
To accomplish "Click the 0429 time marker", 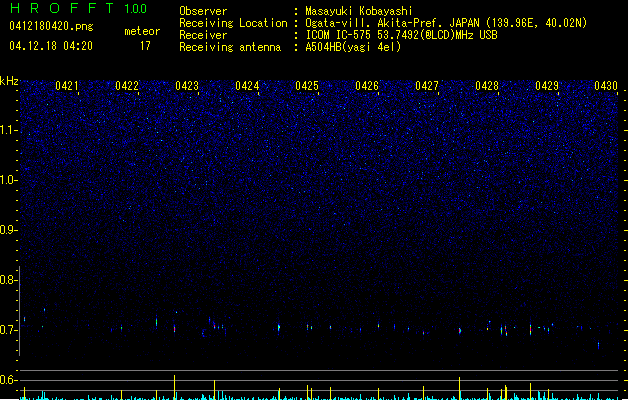I will pyautogui.click(x=547, y=86).
